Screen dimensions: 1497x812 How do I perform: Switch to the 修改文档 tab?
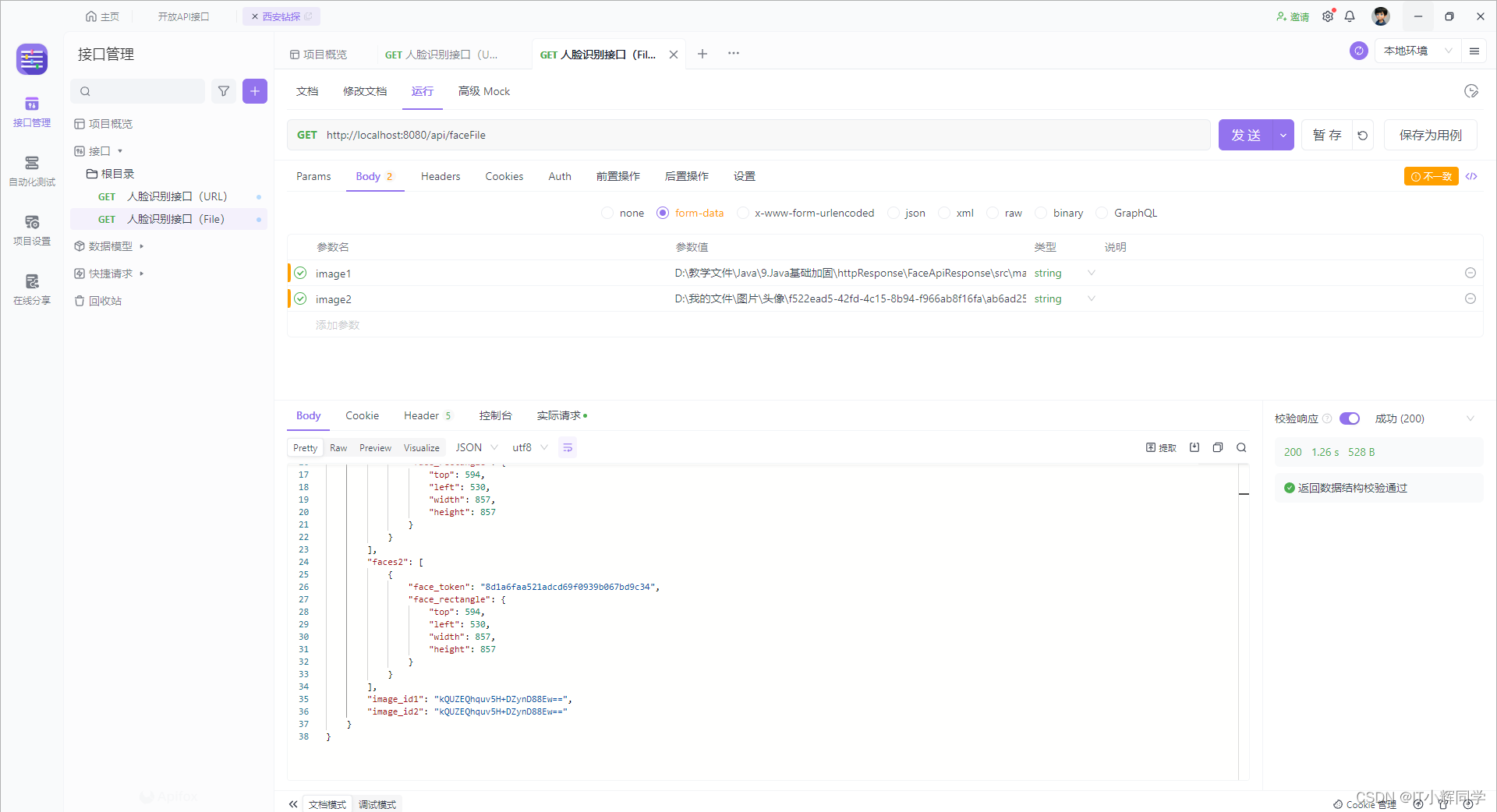[x=365, y=91]
